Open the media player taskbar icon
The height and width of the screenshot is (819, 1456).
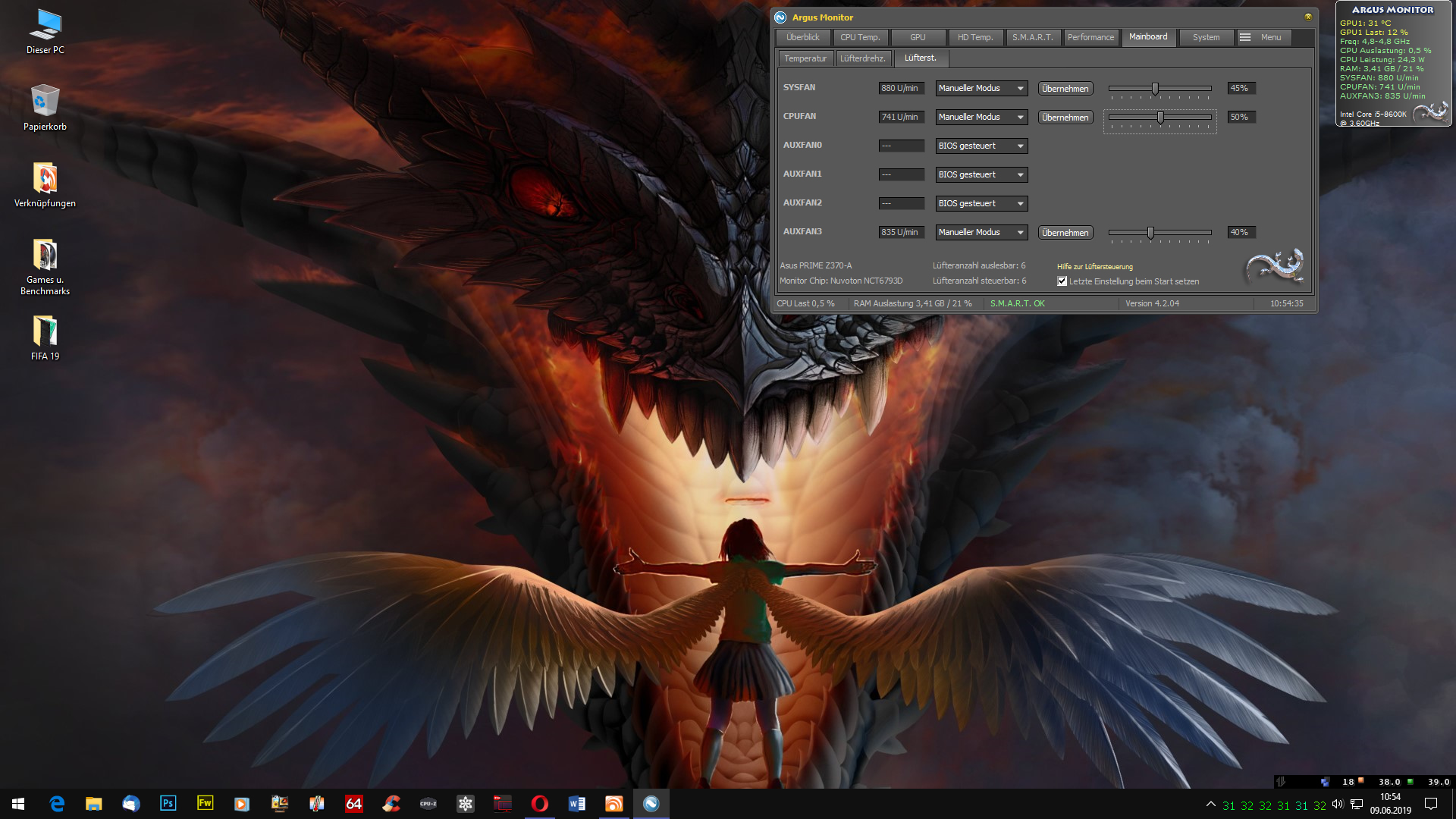click(242, 804)
